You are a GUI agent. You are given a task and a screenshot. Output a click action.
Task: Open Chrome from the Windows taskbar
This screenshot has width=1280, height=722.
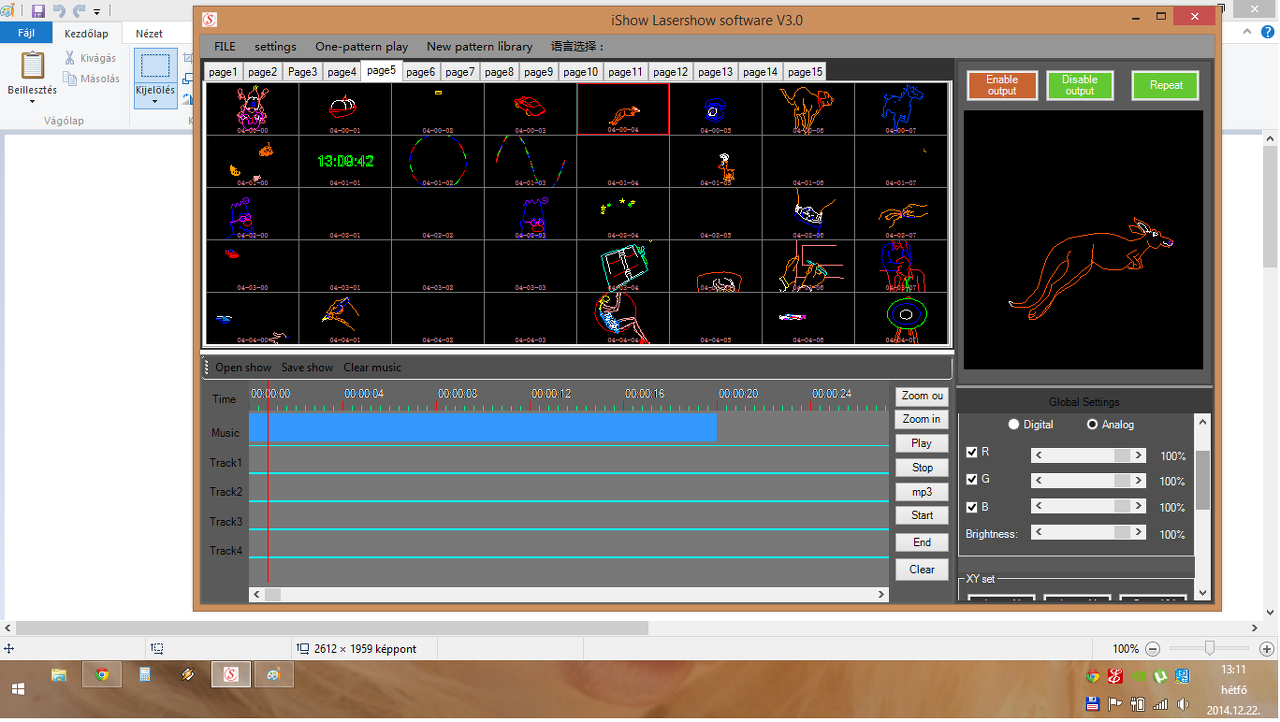(101, 675)
